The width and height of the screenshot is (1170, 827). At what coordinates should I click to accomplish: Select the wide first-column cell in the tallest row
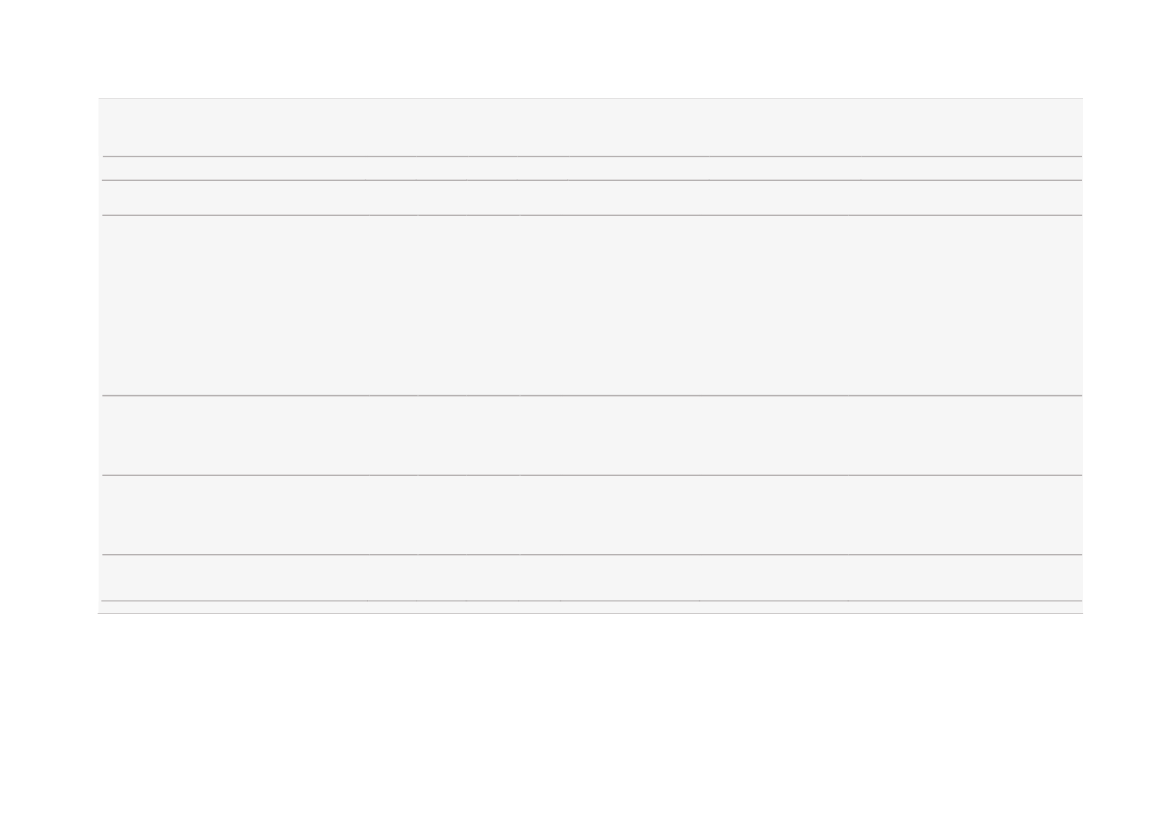235,305
